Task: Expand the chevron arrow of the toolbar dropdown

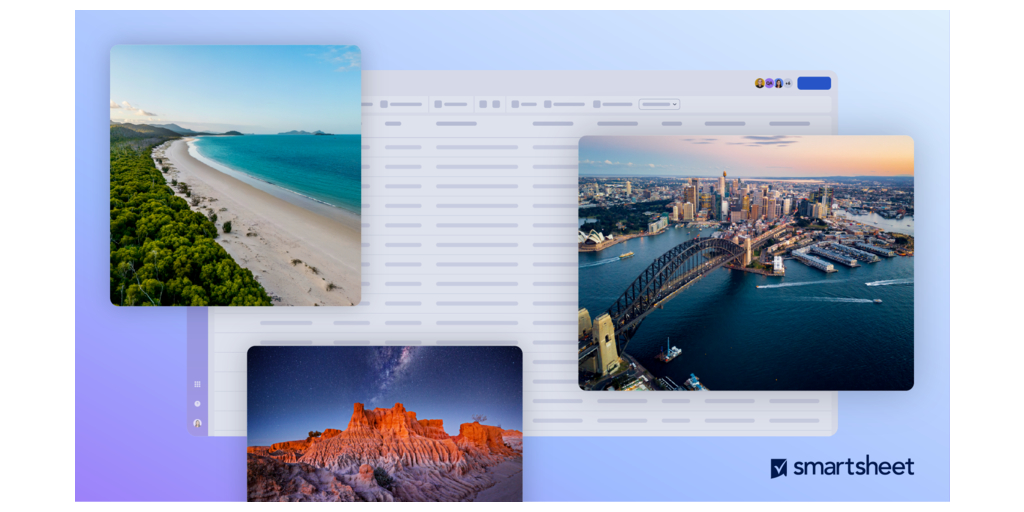Action: [x=674, y=104]
